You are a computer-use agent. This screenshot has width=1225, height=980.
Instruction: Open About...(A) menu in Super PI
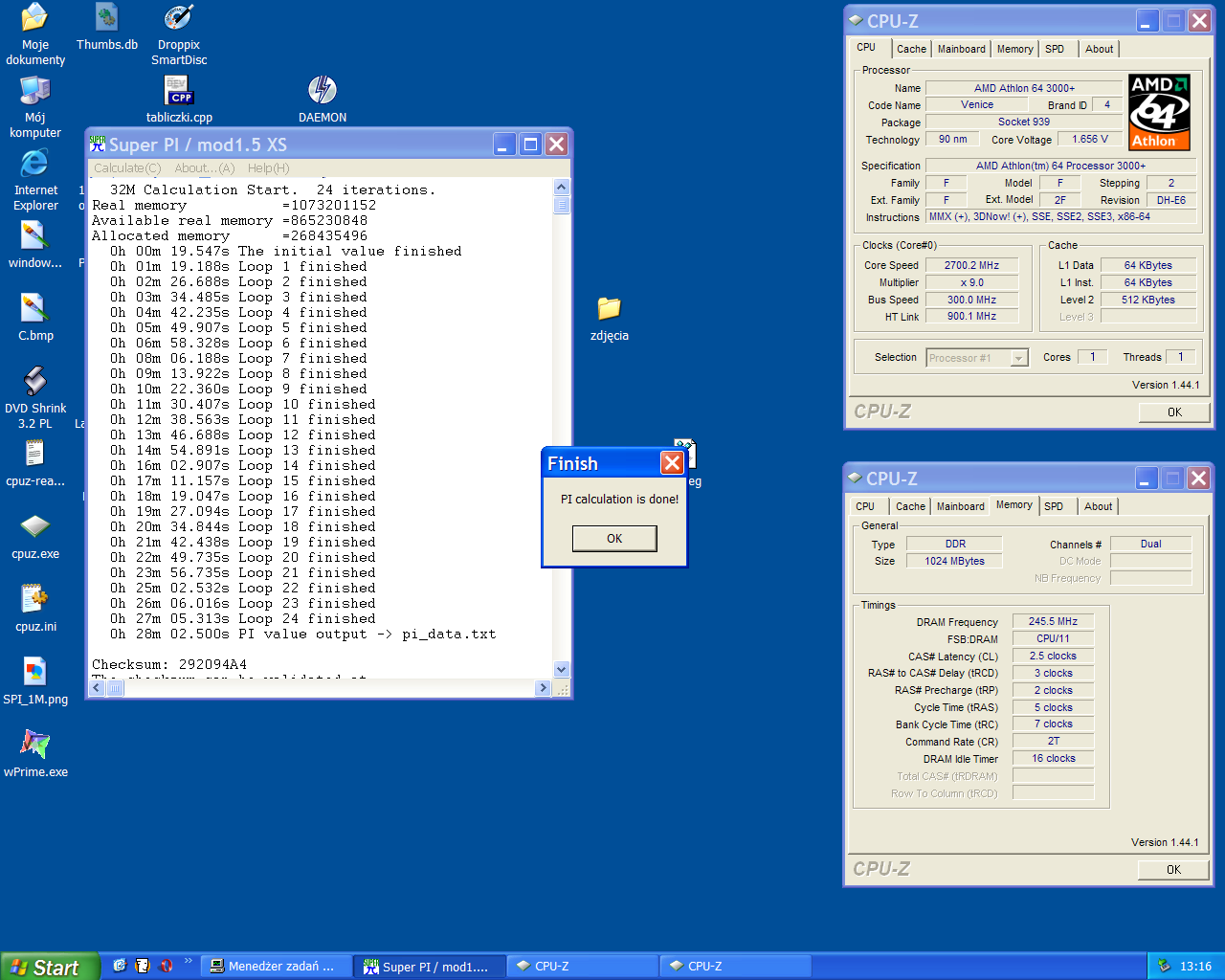pyautogui.click(x=204, y=167)
